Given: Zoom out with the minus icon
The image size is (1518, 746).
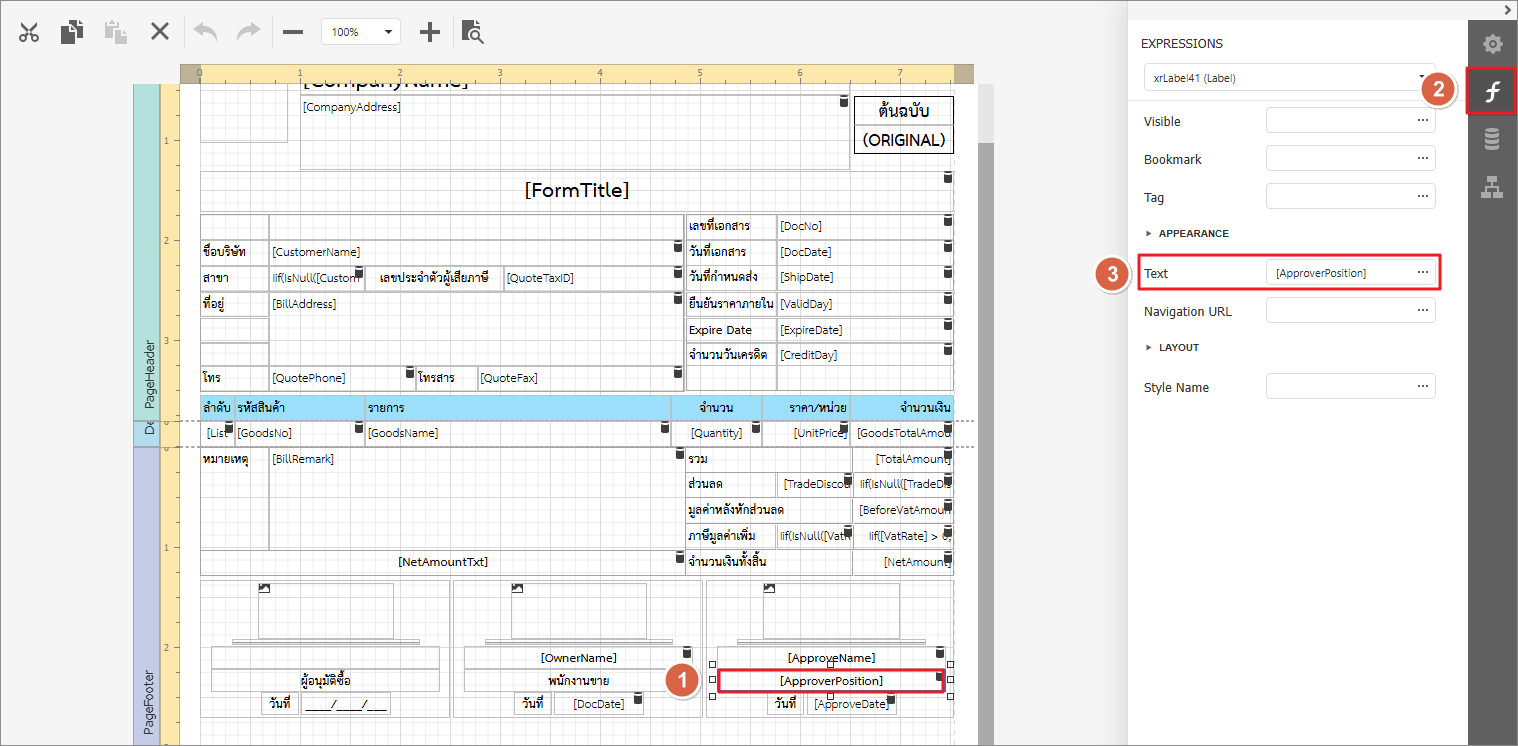Looking at the screenshot, I should coord(293,32).
